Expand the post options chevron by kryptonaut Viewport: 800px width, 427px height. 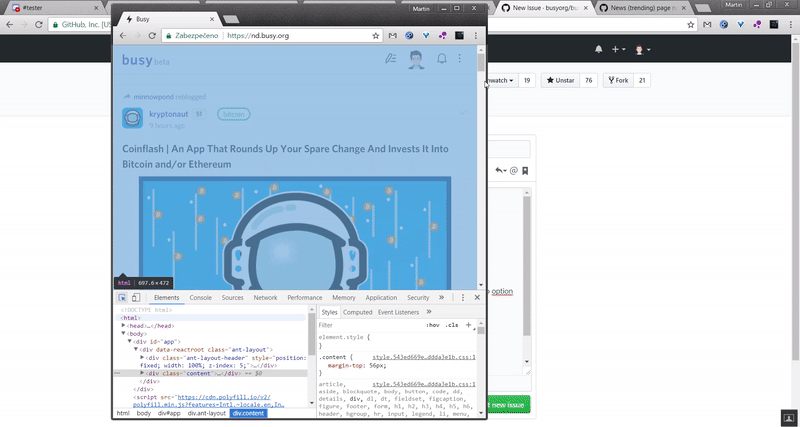(463, 113)
